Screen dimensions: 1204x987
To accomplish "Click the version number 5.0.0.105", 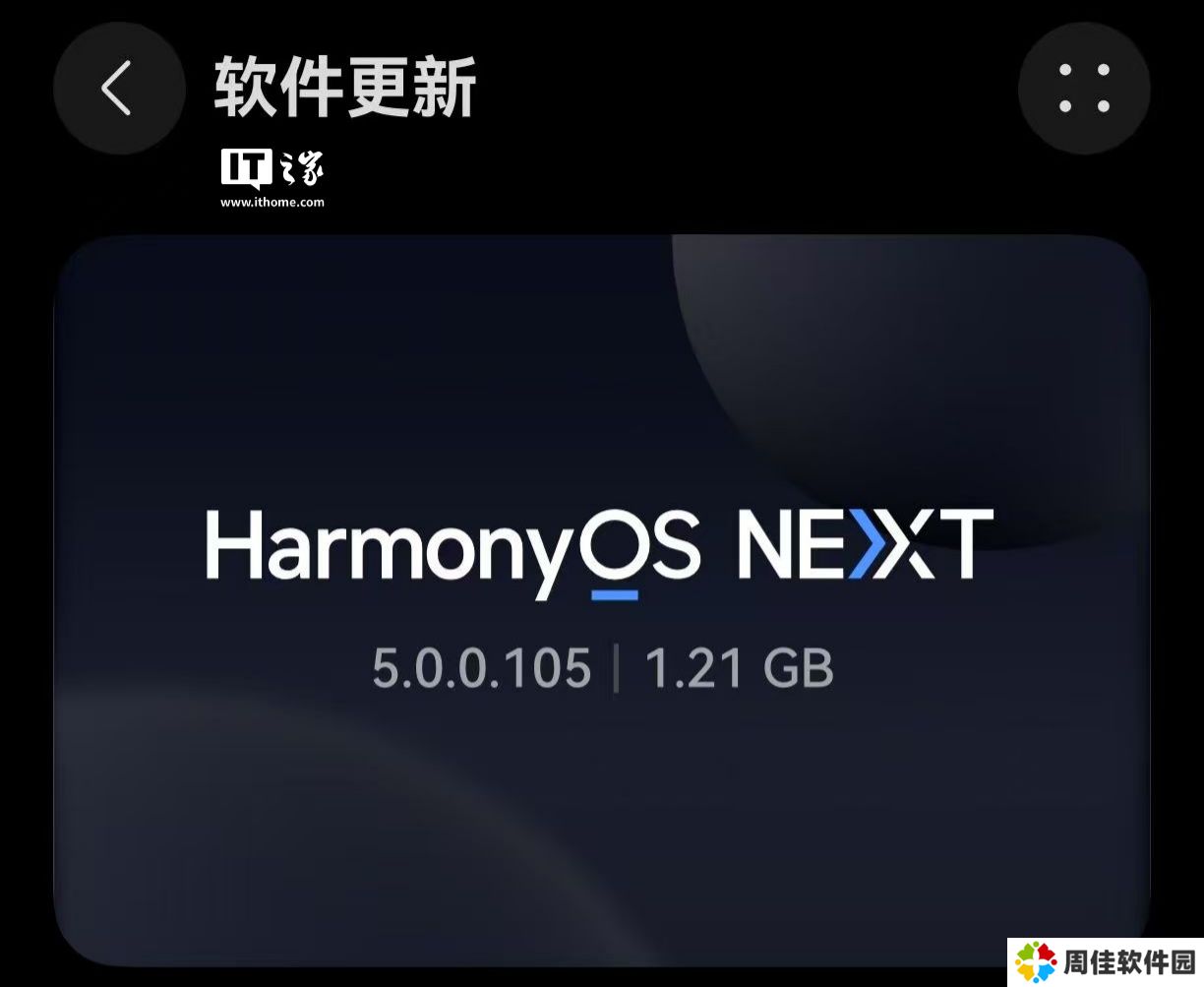I will (x=482, y=669).
